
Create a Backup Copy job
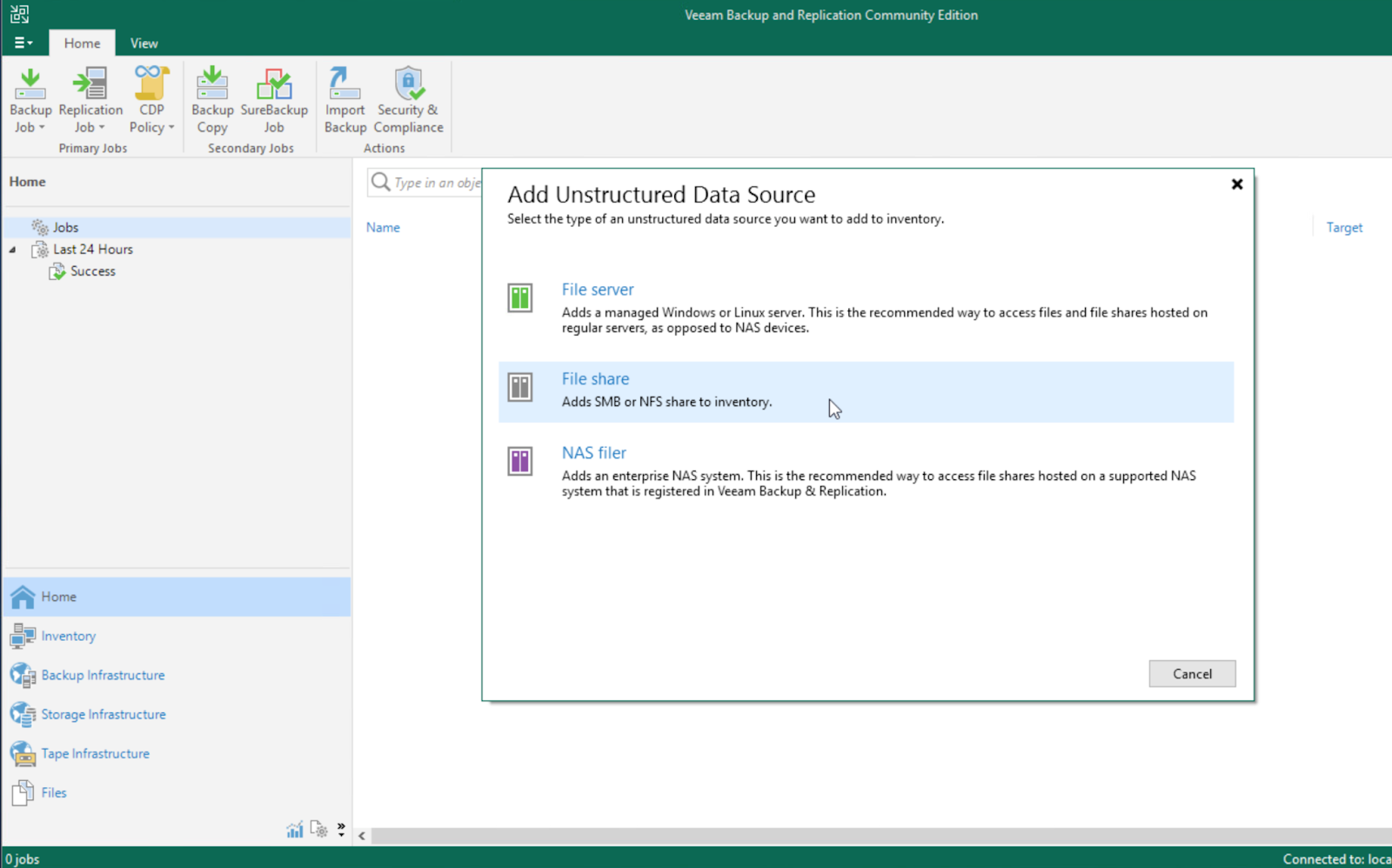pyautogui.click(x=212, y=100)
